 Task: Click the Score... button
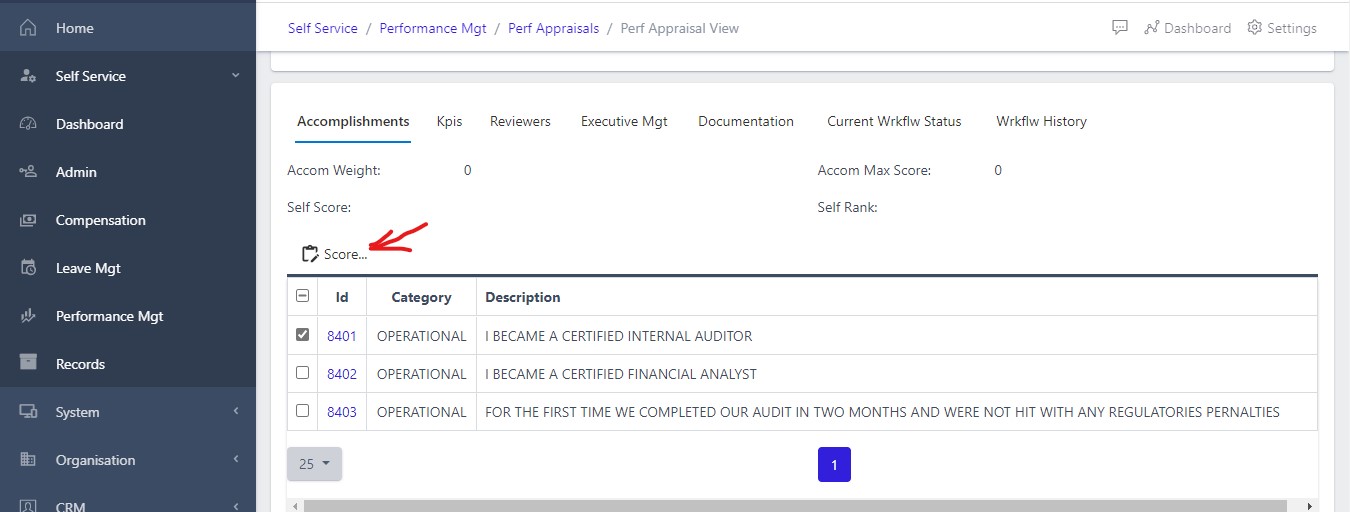[335, 254]
